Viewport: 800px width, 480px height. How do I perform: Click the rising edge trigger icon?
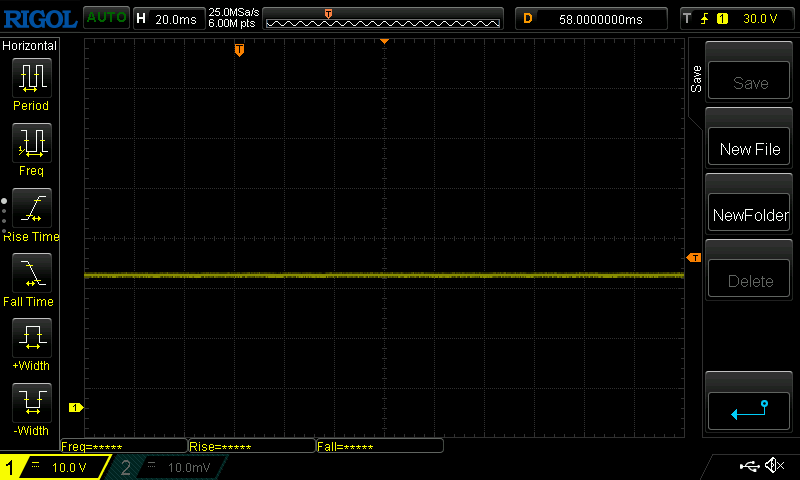coord(705,19)
